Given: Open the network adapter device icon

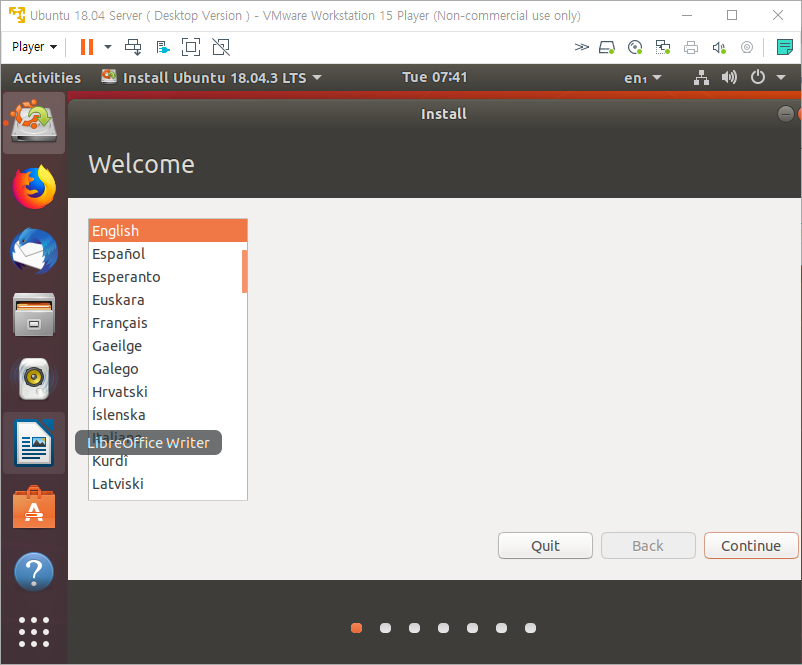Looking at the screenshot, I should pyautogui.click(x=663, y=48).
